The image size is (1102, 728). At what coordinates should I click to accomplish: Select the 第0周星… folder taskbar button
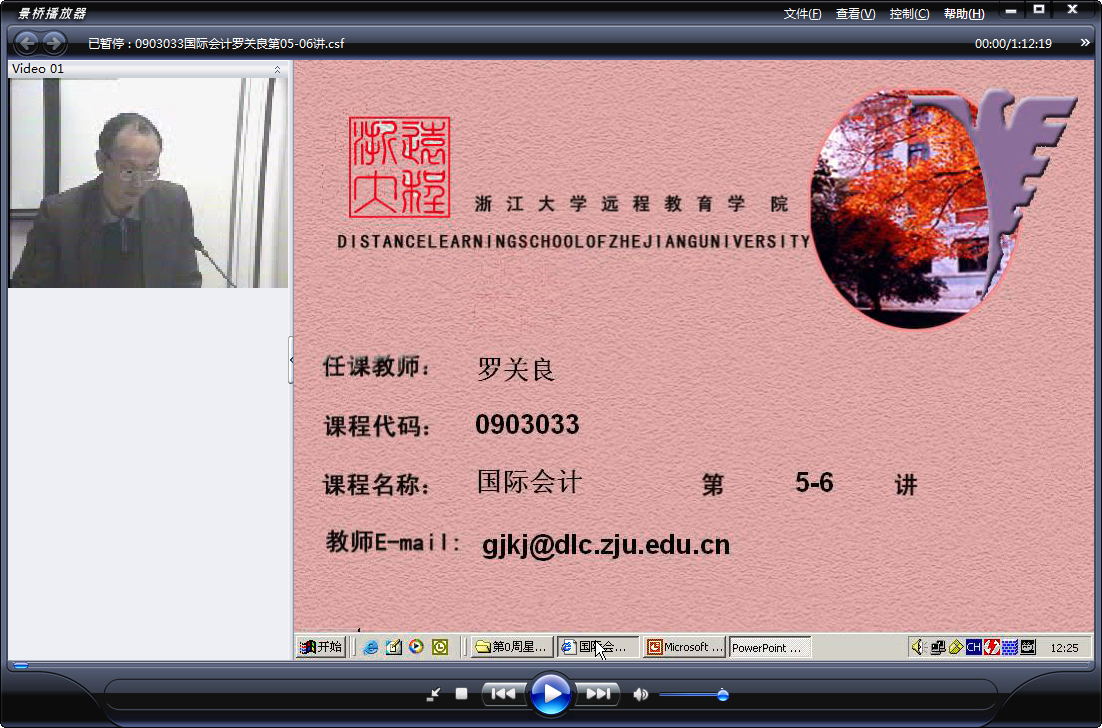tap(512, 646)
